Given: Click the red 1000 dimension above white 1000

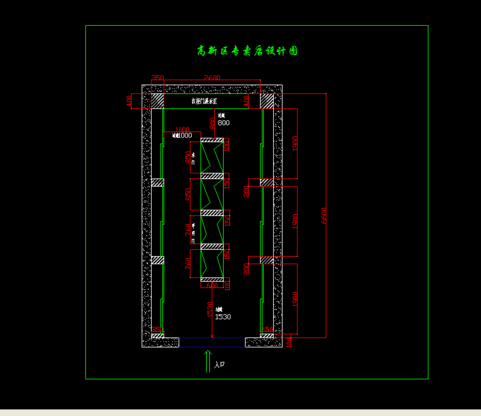Looking at the screenshot, I should [182, 129].
